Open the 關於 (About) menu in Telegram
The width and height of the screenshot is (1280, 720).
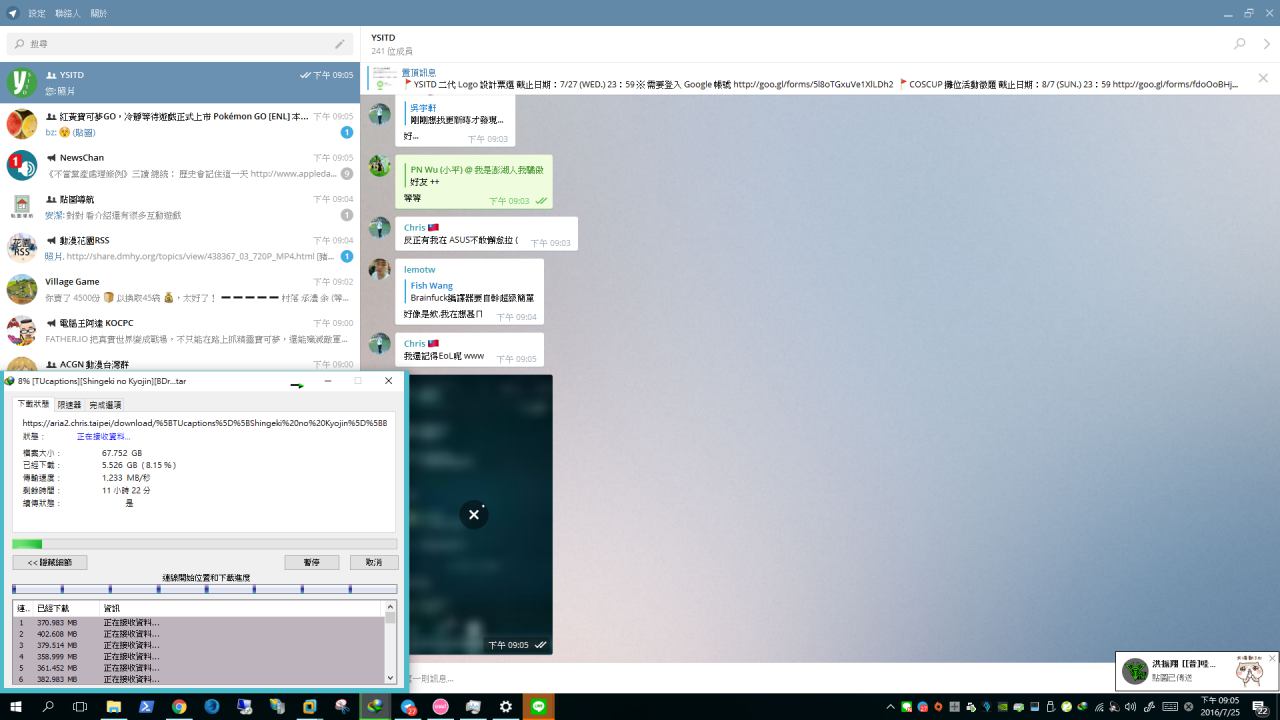(x=99, y=13)
